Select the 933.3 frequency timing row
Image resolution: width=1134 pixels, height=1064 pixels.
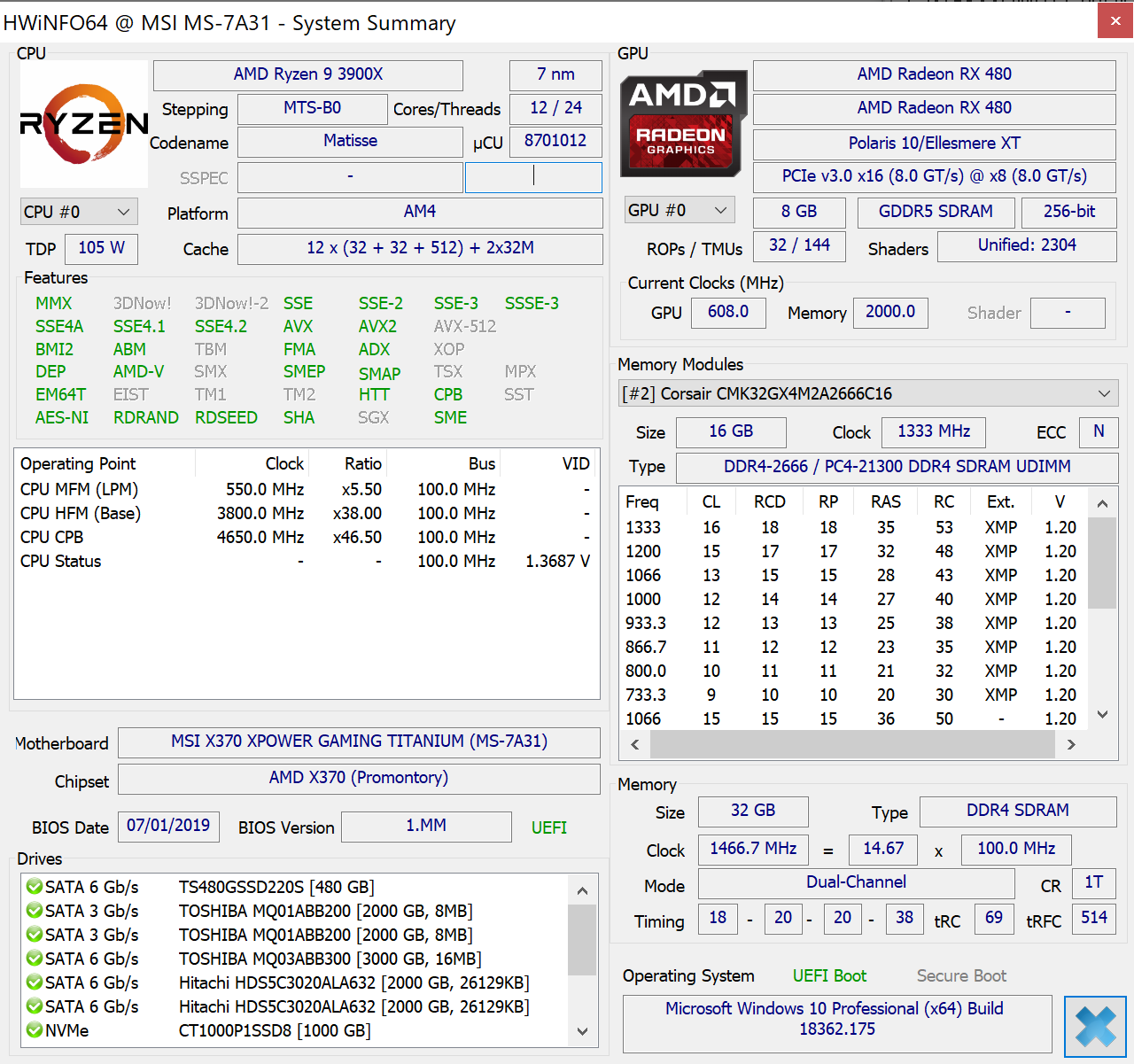tap(854, 623)
